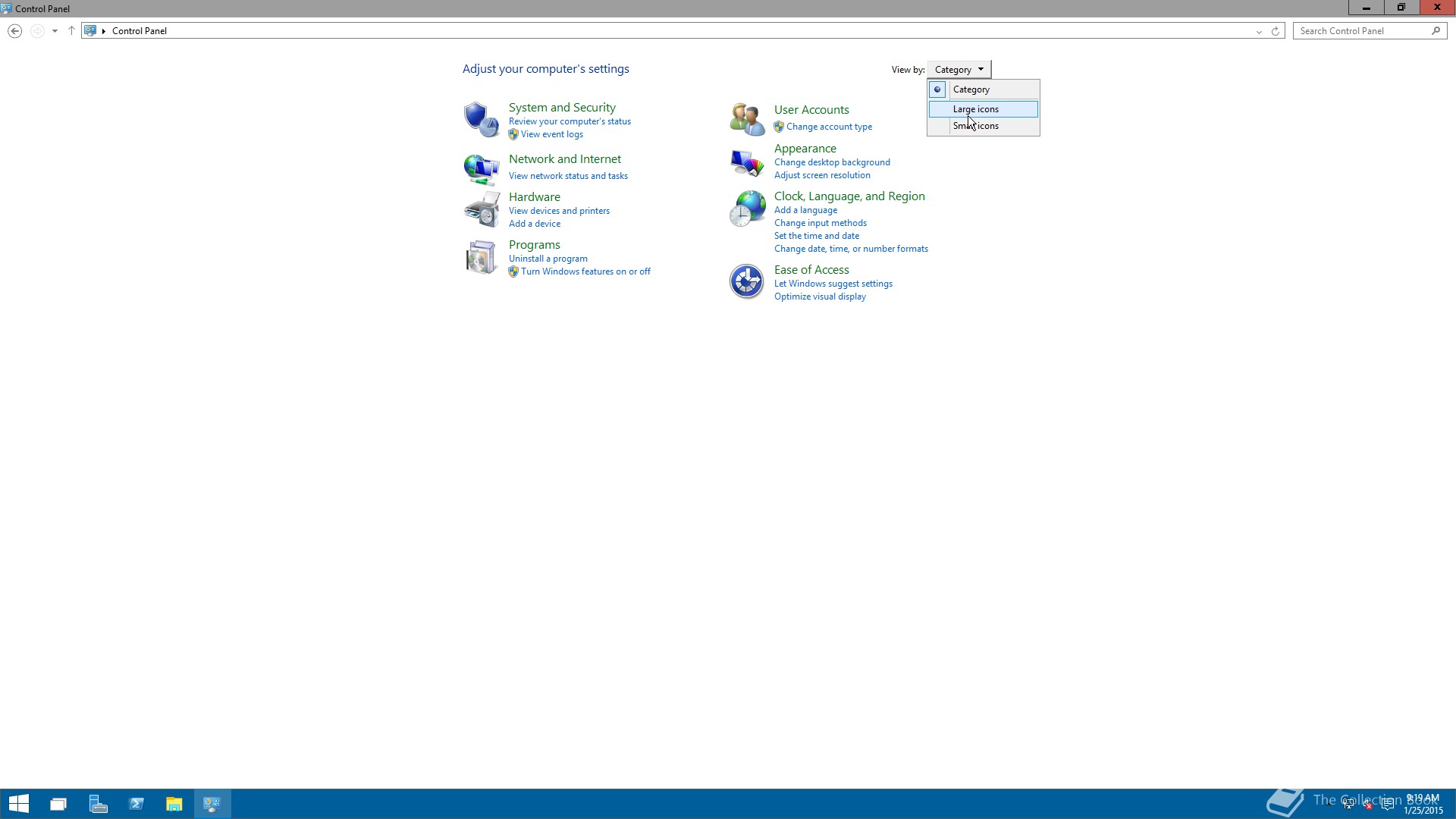Open System and Security shield icon

482,120
